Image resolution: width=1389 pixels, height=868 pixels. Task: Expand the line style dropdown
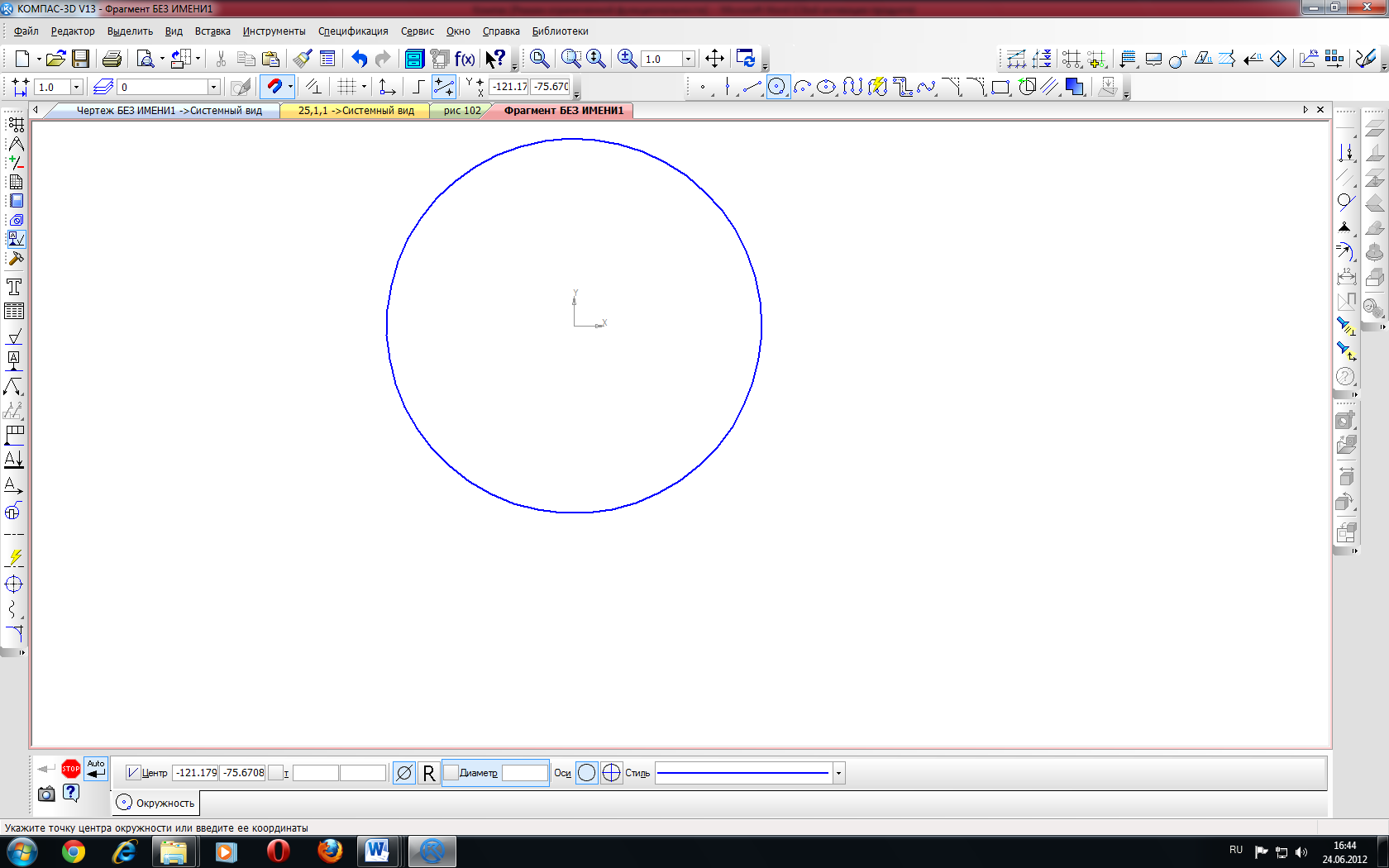click(838, 773)
